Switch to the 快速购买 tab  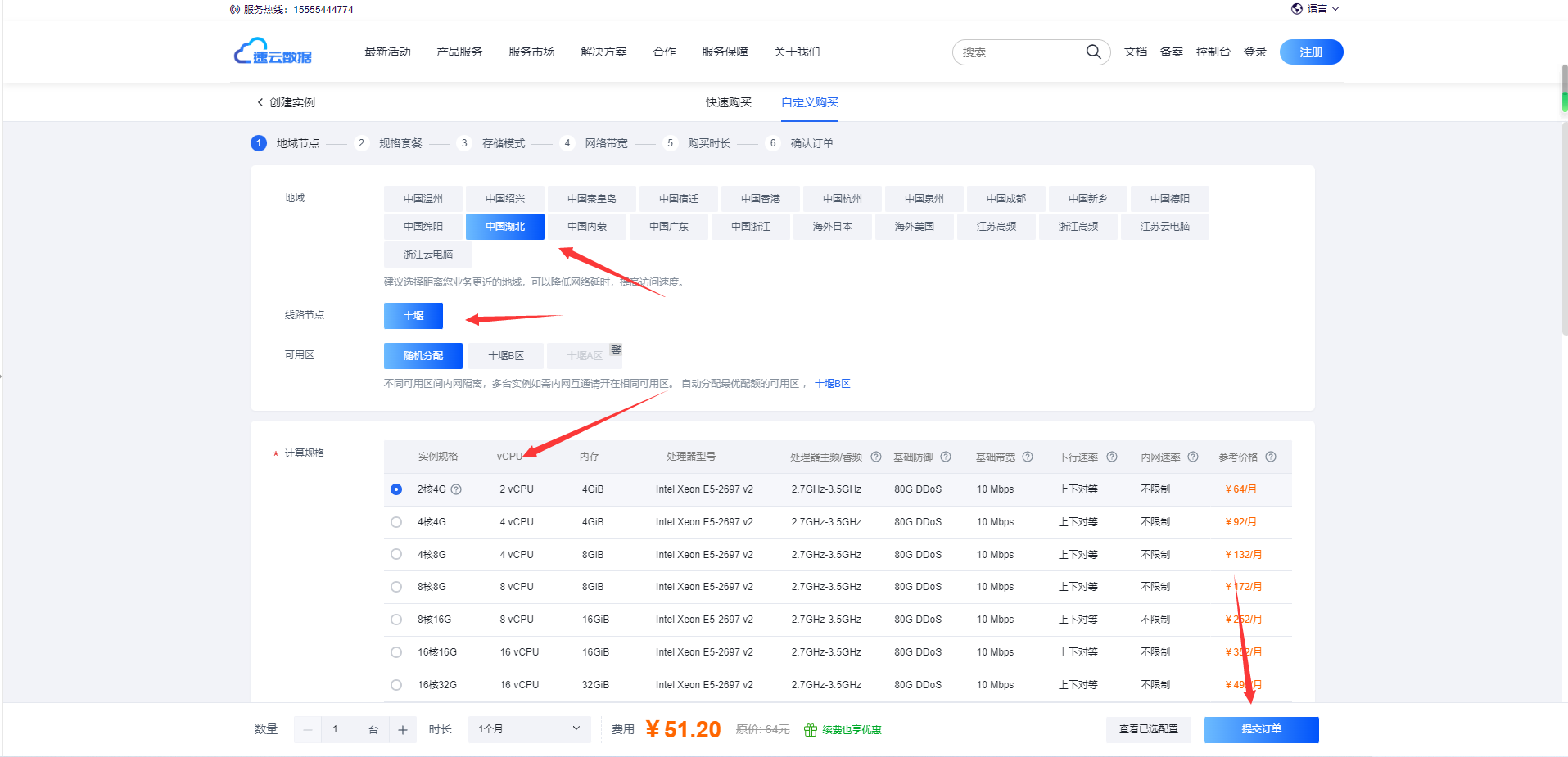point(729,102)
